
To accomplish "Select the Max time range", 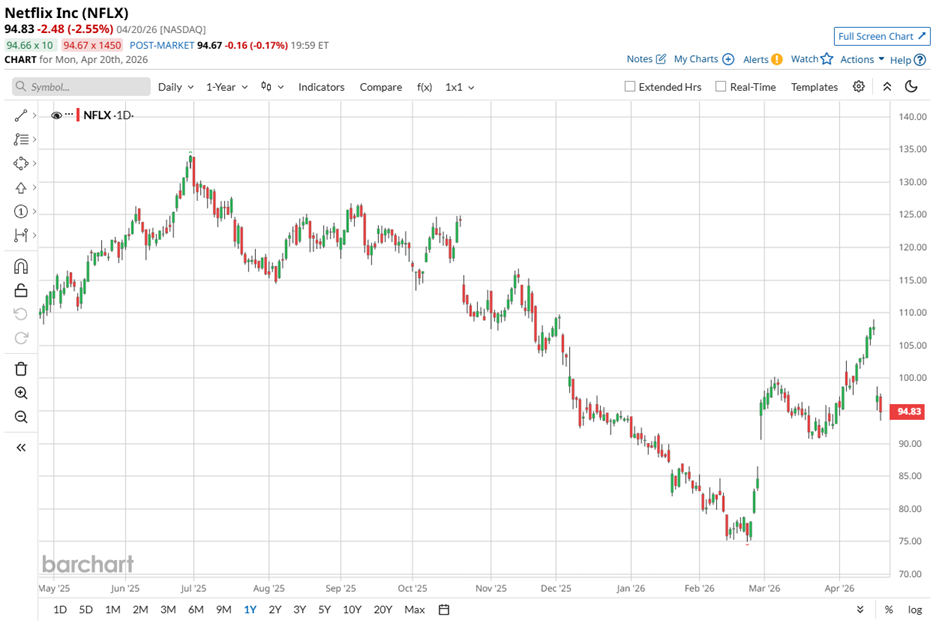I will [x=414, y=609].
